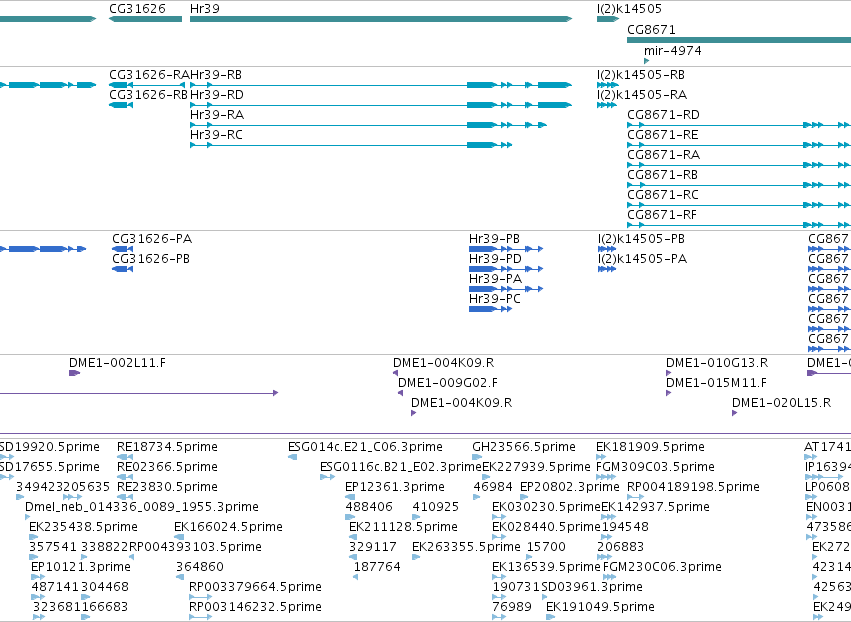
Task: Select transcript CG31626-RA
Action: click(x=149, y=75)
